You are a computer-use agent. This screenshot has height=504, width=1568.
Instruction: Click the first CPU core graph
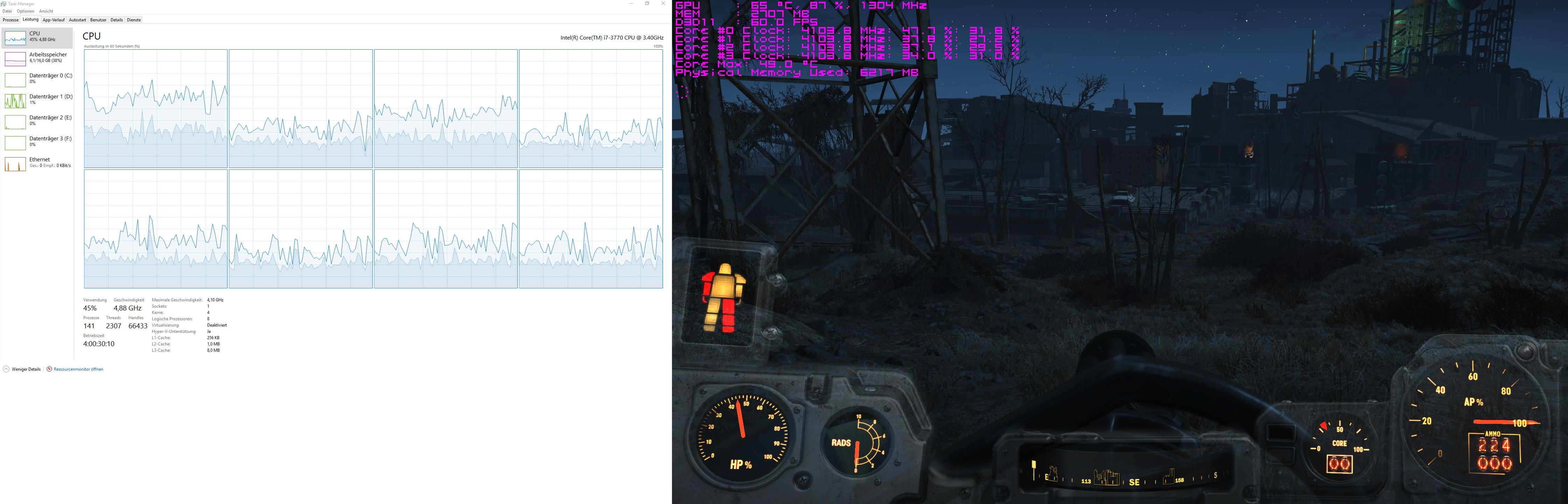point(156,108)
